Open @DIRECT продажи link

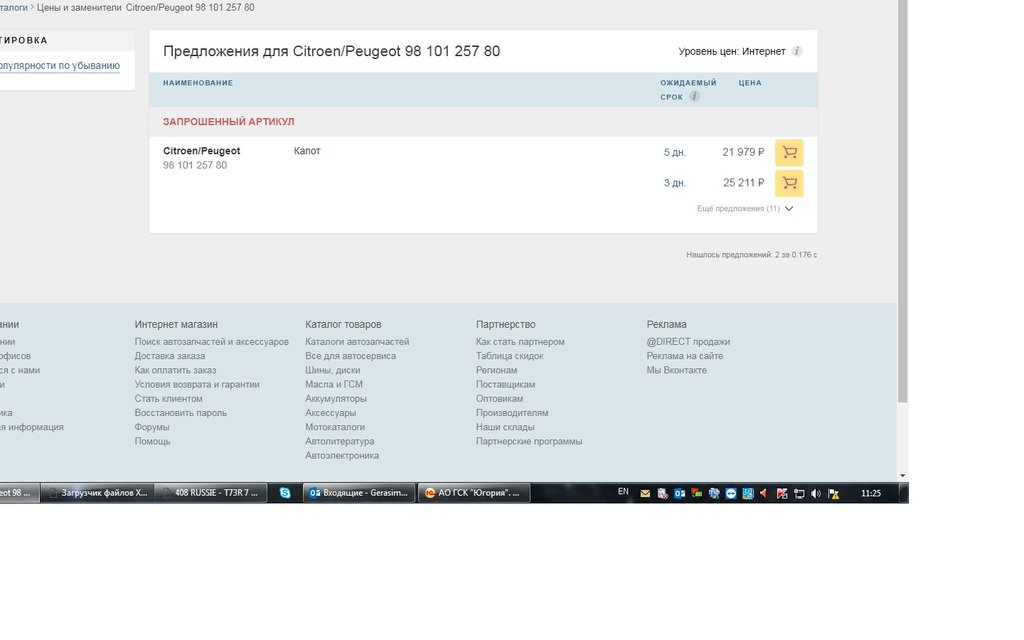click(x=688, y=342)
